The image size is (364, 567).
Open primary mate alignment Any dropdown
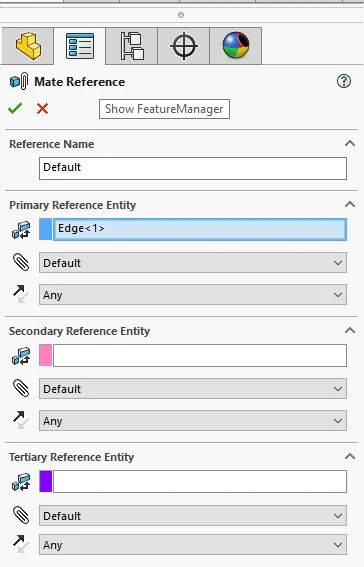tap(193, 294)
